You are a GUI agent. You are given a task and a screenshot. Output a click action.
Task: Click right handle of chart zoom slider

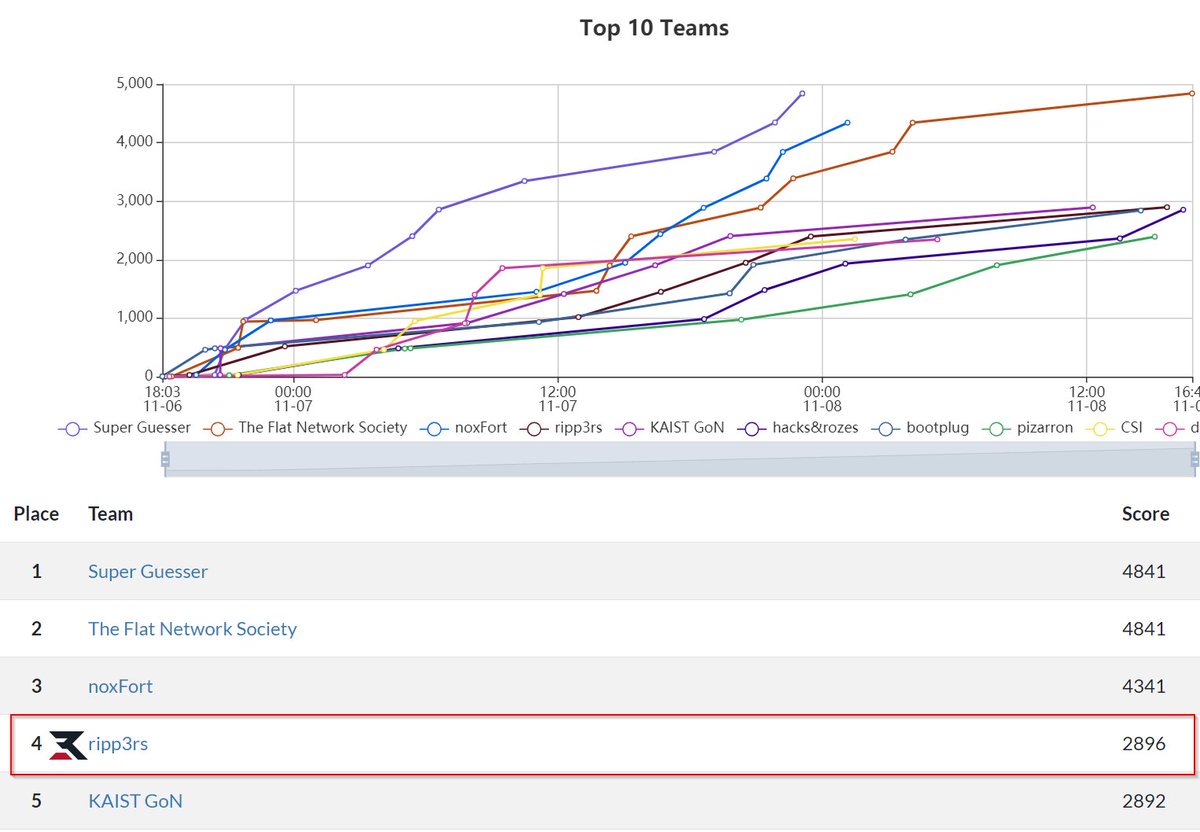1194,459
